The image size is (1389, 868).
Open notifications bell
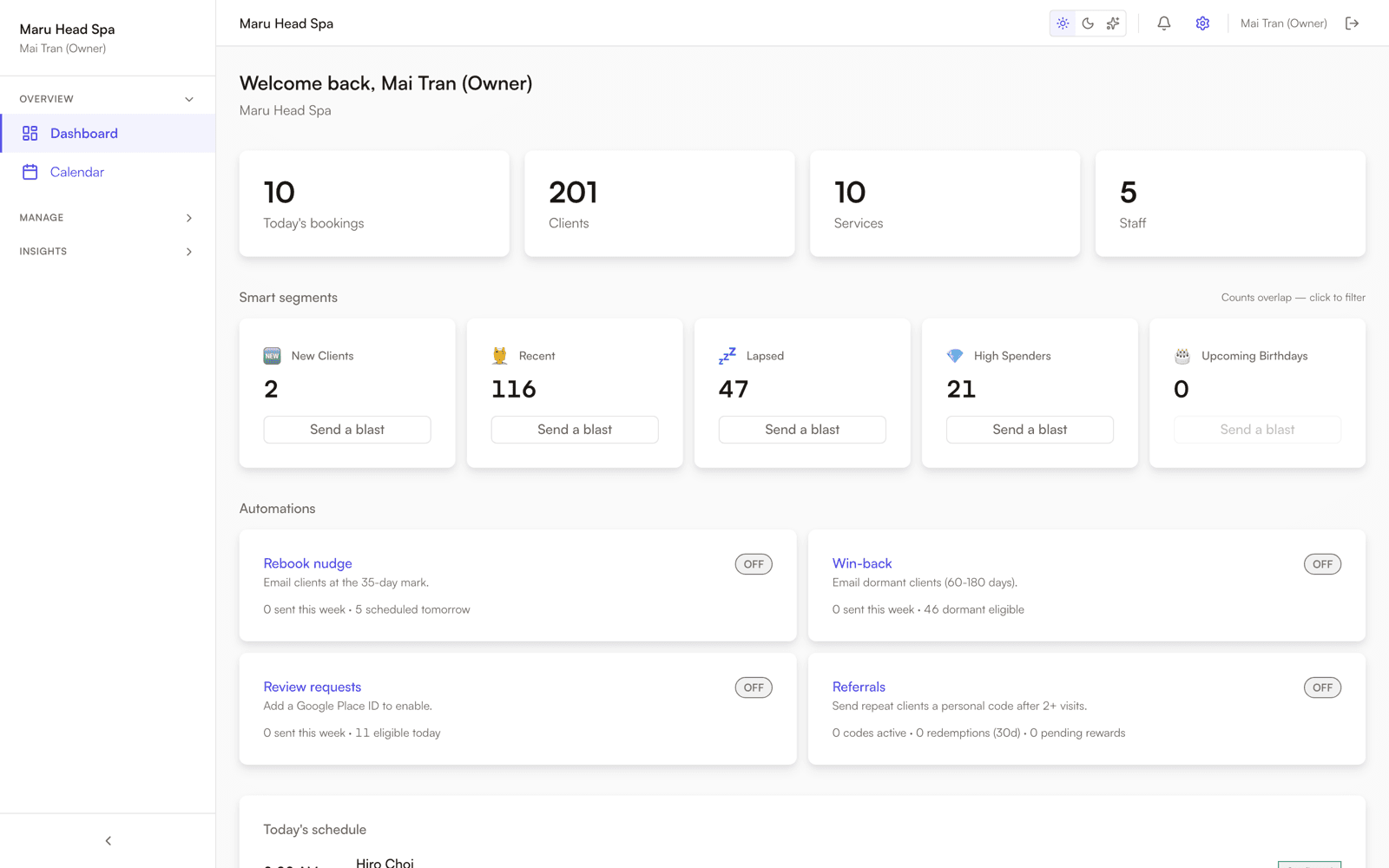(x=1164, y=23)
